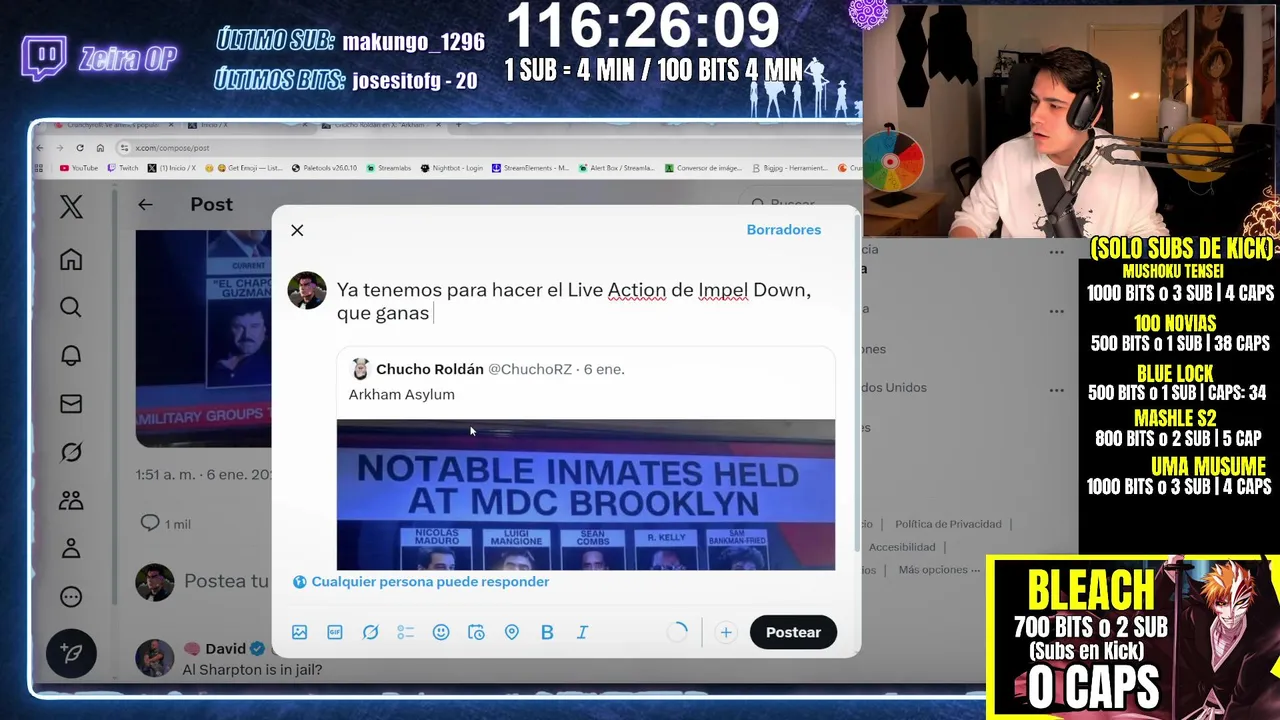Add a poll to the post
Viewport: 1280px width, 720px height.
click(405, 632)
